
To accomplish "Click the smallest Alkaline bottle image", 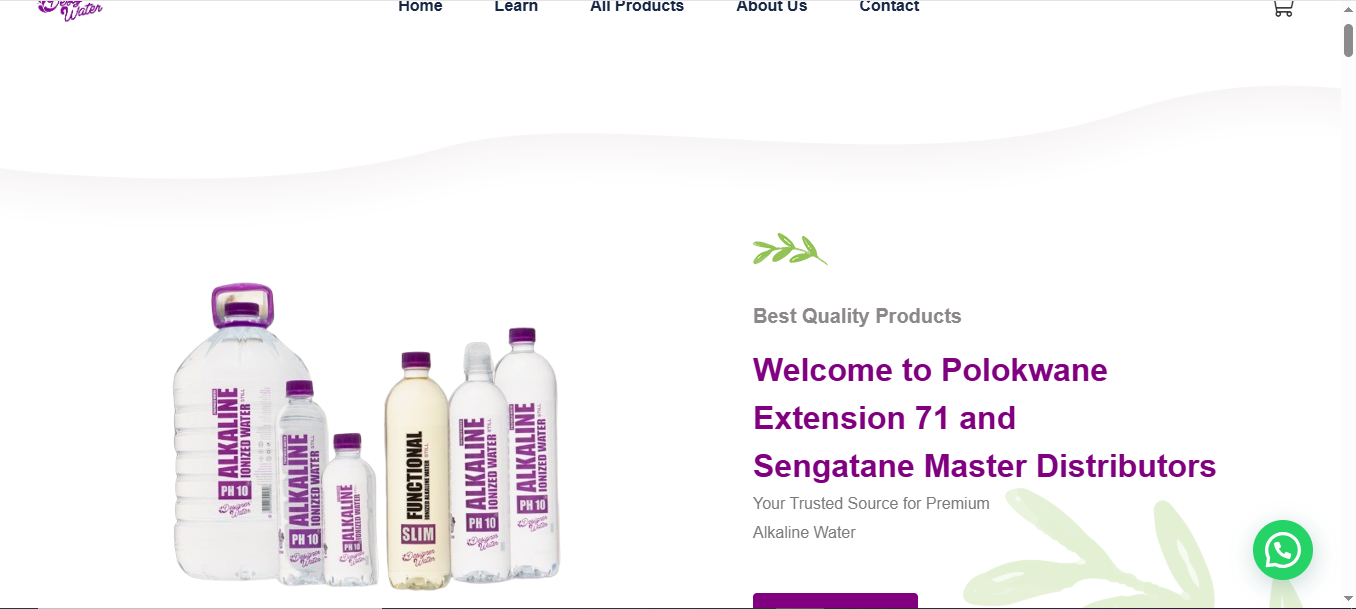I will pos(349,509).
